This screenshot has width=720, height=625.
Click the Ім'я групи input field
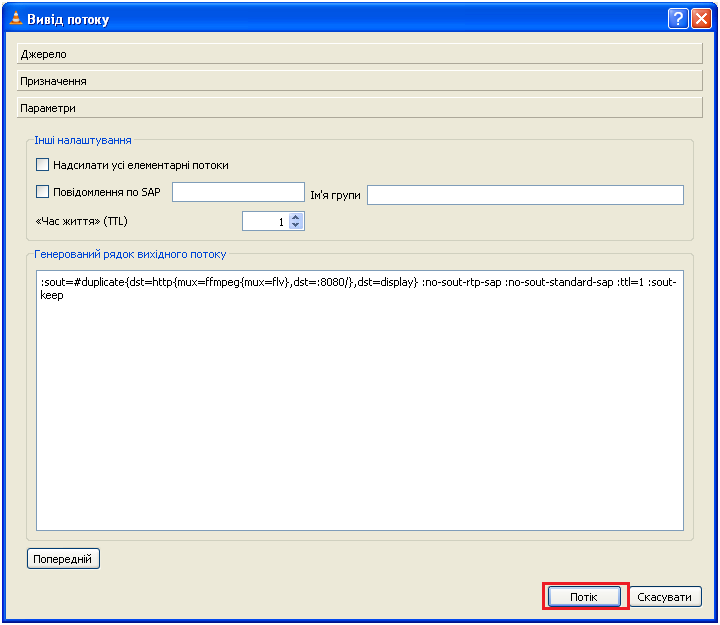525,195
